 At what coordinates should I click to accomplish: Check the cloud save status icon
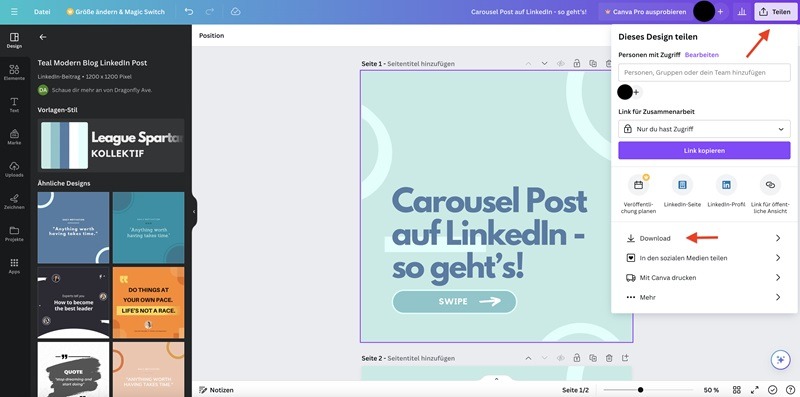tap(235, 11)
